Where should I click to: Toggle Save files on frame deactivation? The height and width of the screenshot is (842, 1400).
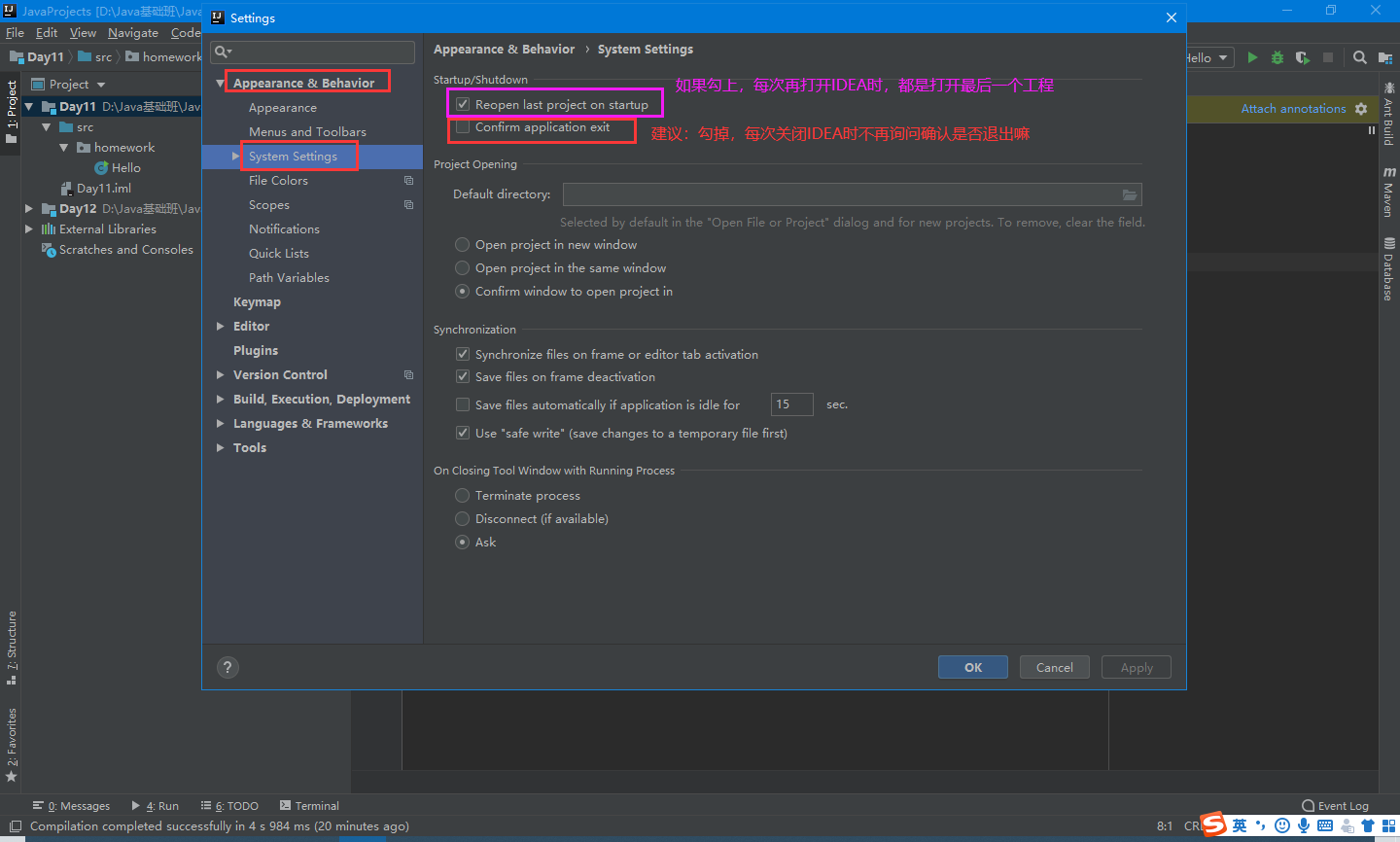click(463, 377)
